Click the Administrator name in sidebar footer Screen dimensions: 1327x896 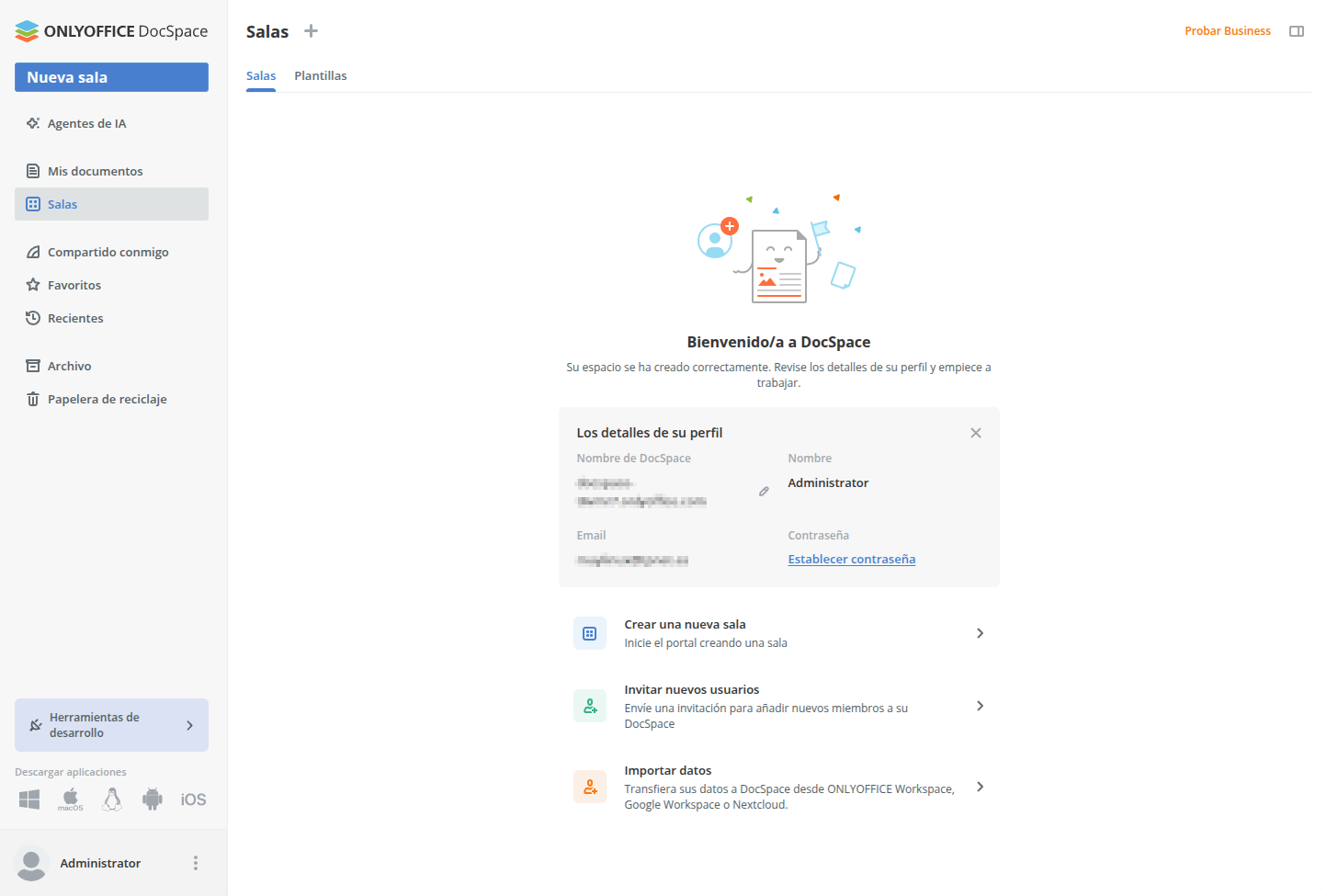pyautogui.click(x=100, y=863)
